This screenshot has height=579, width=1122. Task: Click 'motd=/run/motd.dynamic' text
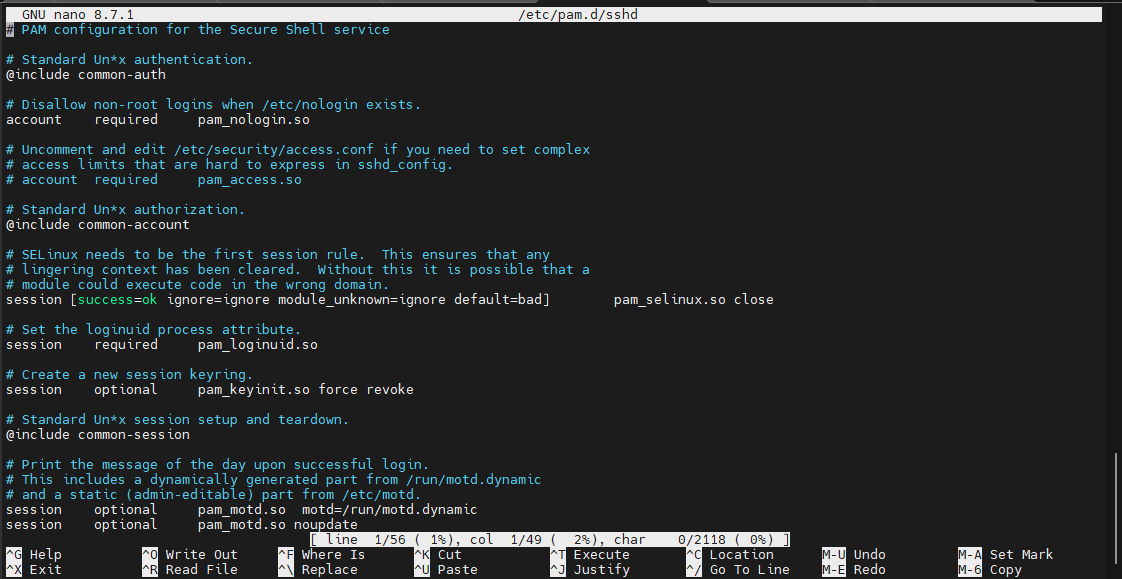(x=389, y=510)
